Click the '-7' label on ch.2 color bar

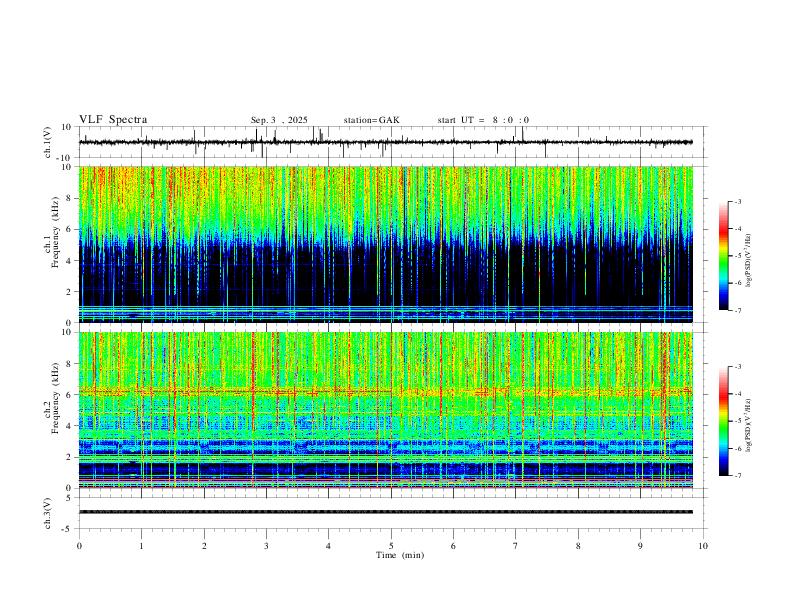coord(737,476)
